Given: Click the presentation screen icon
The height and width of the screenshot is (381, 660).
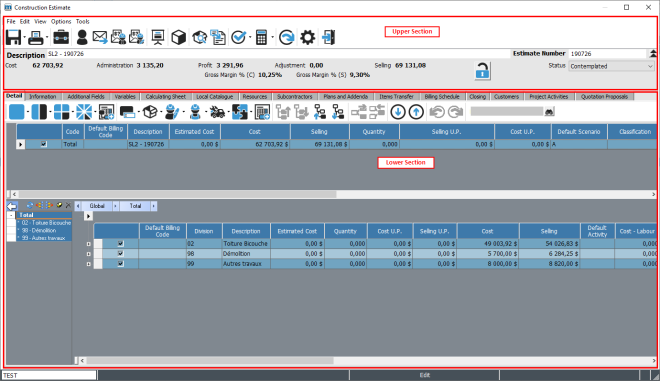Looking at the screenshot, I should [158, 37].
